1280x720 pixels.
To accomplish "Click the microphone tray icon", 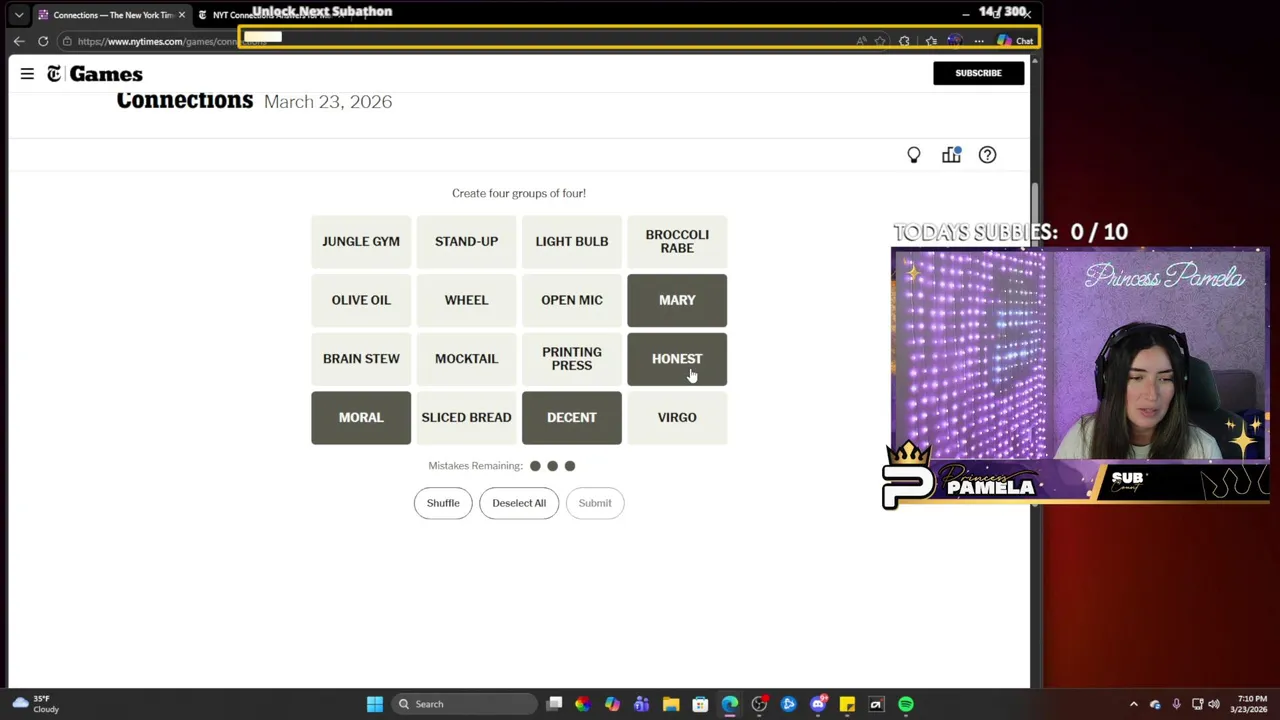I will coord(1176,704).
